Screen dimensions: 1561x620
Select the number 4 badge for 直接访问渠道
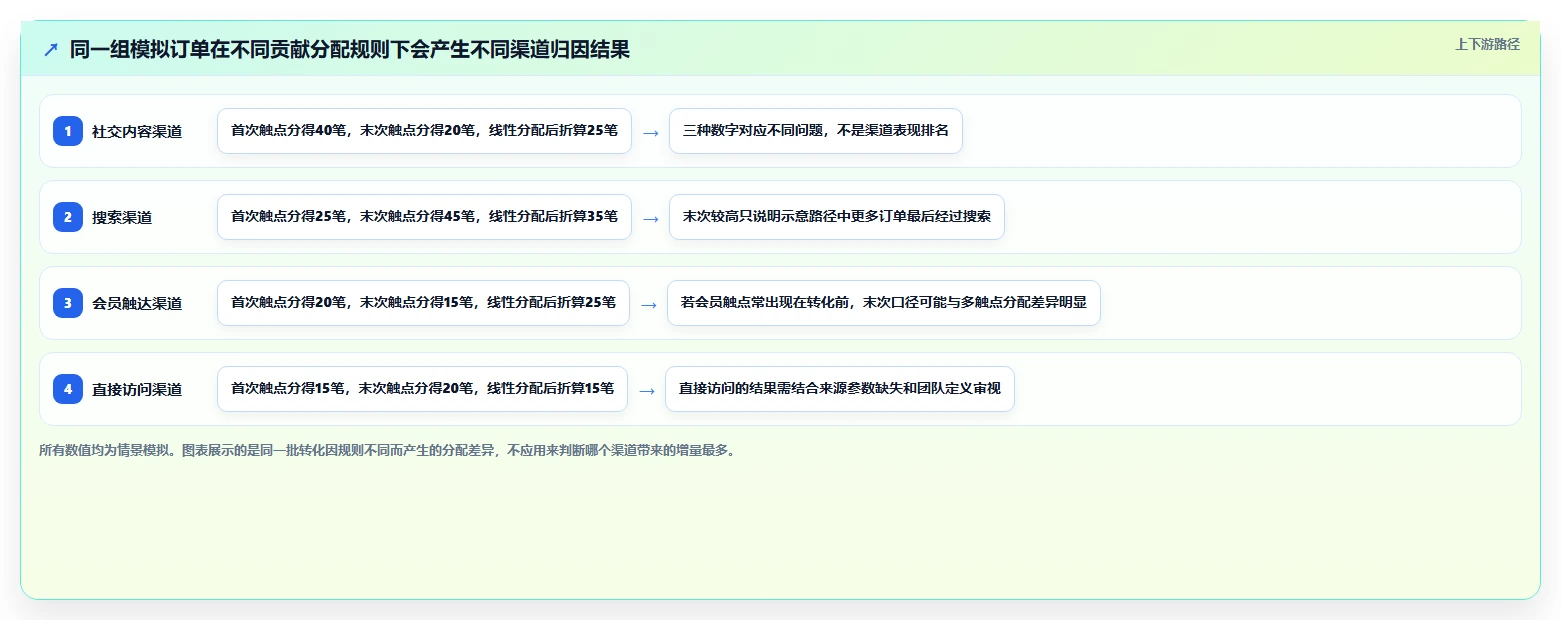[x=68, y=389]
